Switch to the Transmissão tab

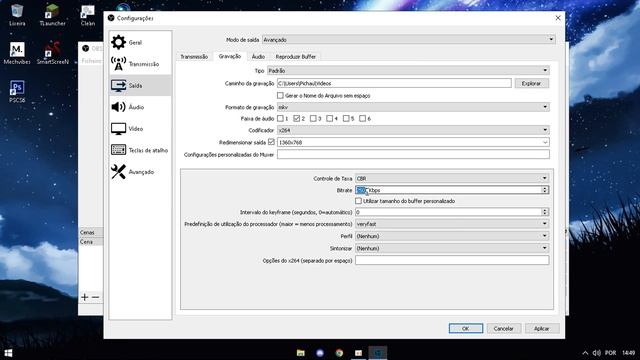[194, 57]
